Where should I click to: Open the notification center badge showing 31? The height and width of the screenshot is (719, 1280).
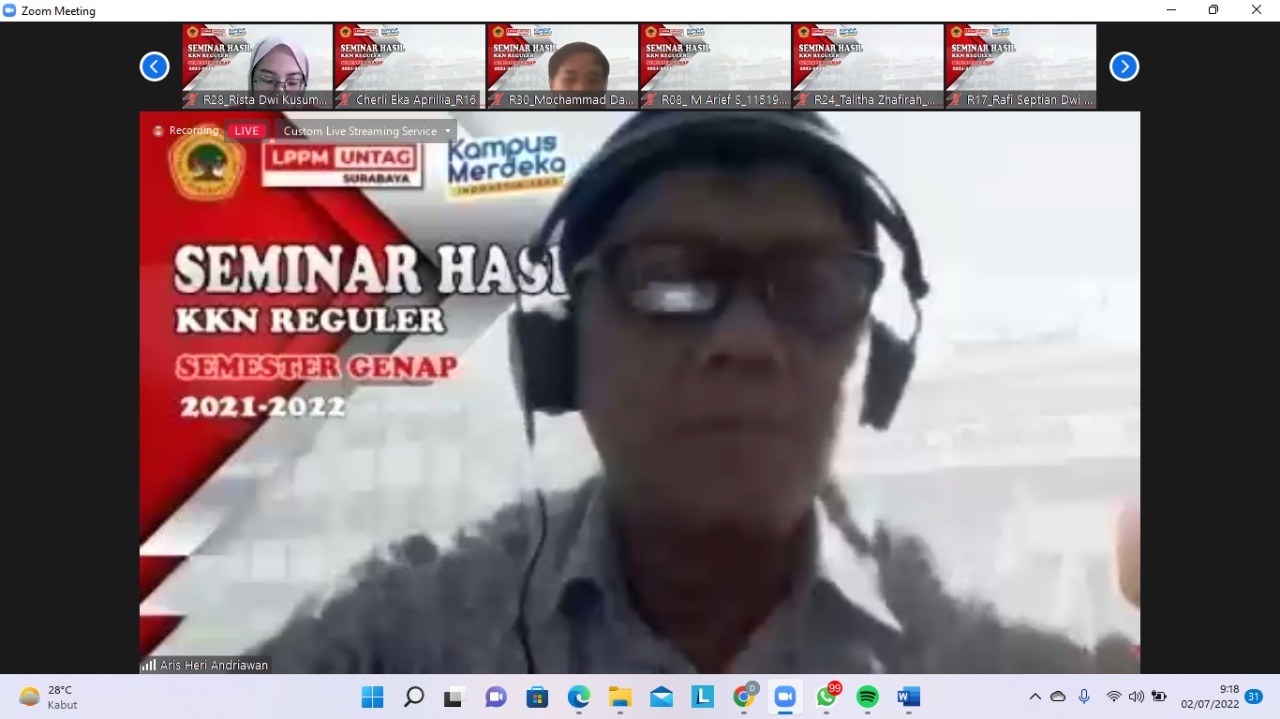click(1253, 697)
